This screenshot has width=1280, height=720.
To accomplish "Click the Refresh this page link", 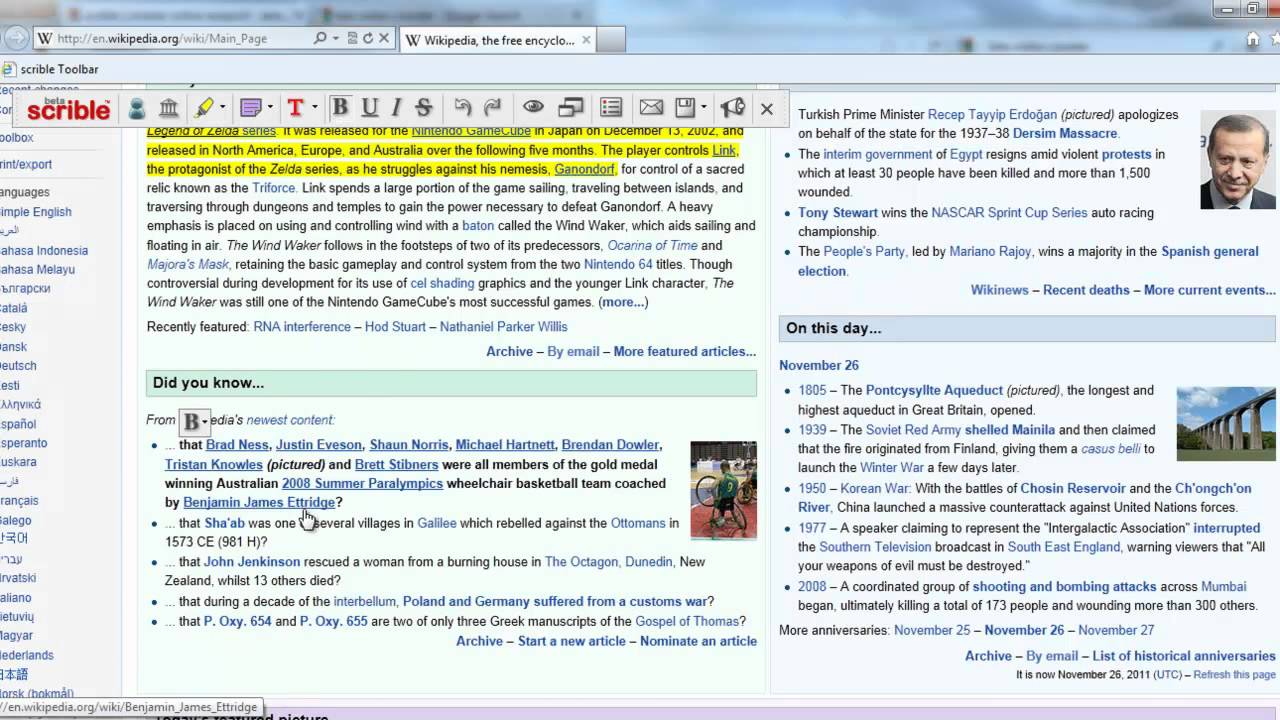I will pyautogui.click(x=1234, y=675).
